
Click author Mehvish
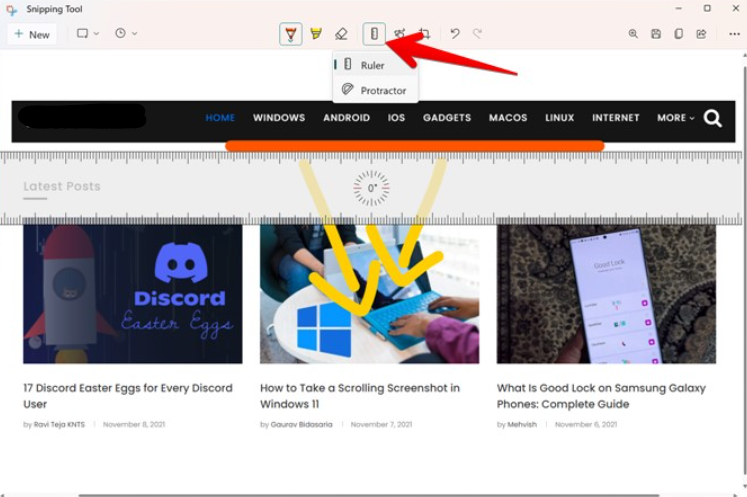click(522, 424)
